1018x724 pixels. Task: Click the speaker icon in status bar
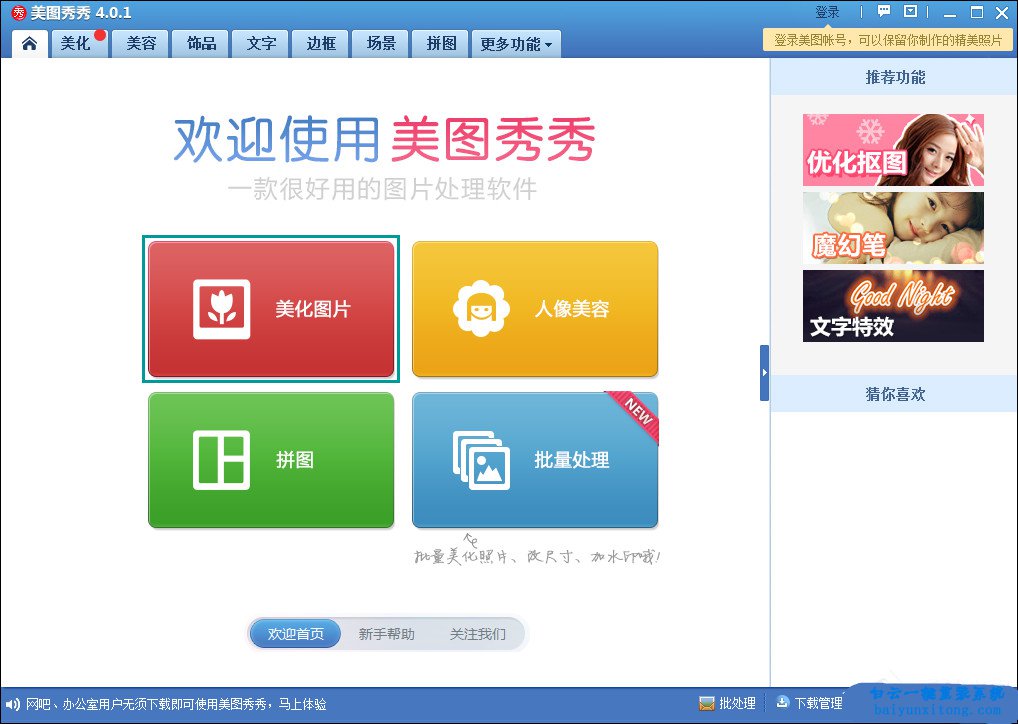point(13,704)
